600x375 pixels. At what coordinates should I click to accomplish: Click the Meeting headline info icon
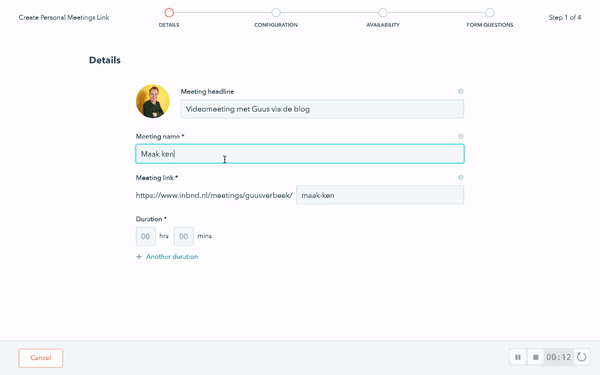coord(461,91)
